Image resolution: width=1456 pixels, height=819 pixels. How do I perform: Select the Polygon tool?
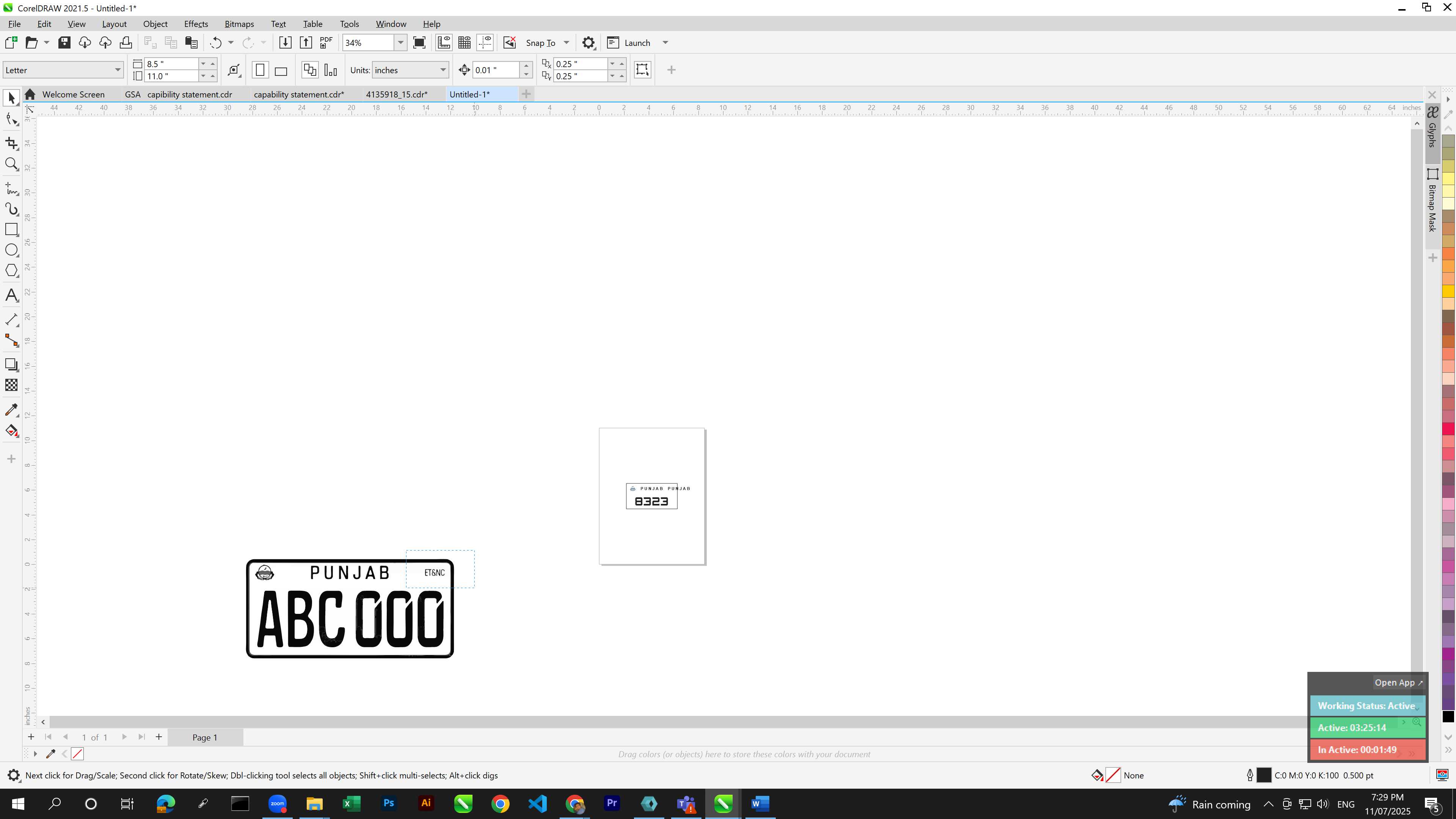[x=11, y=271]
